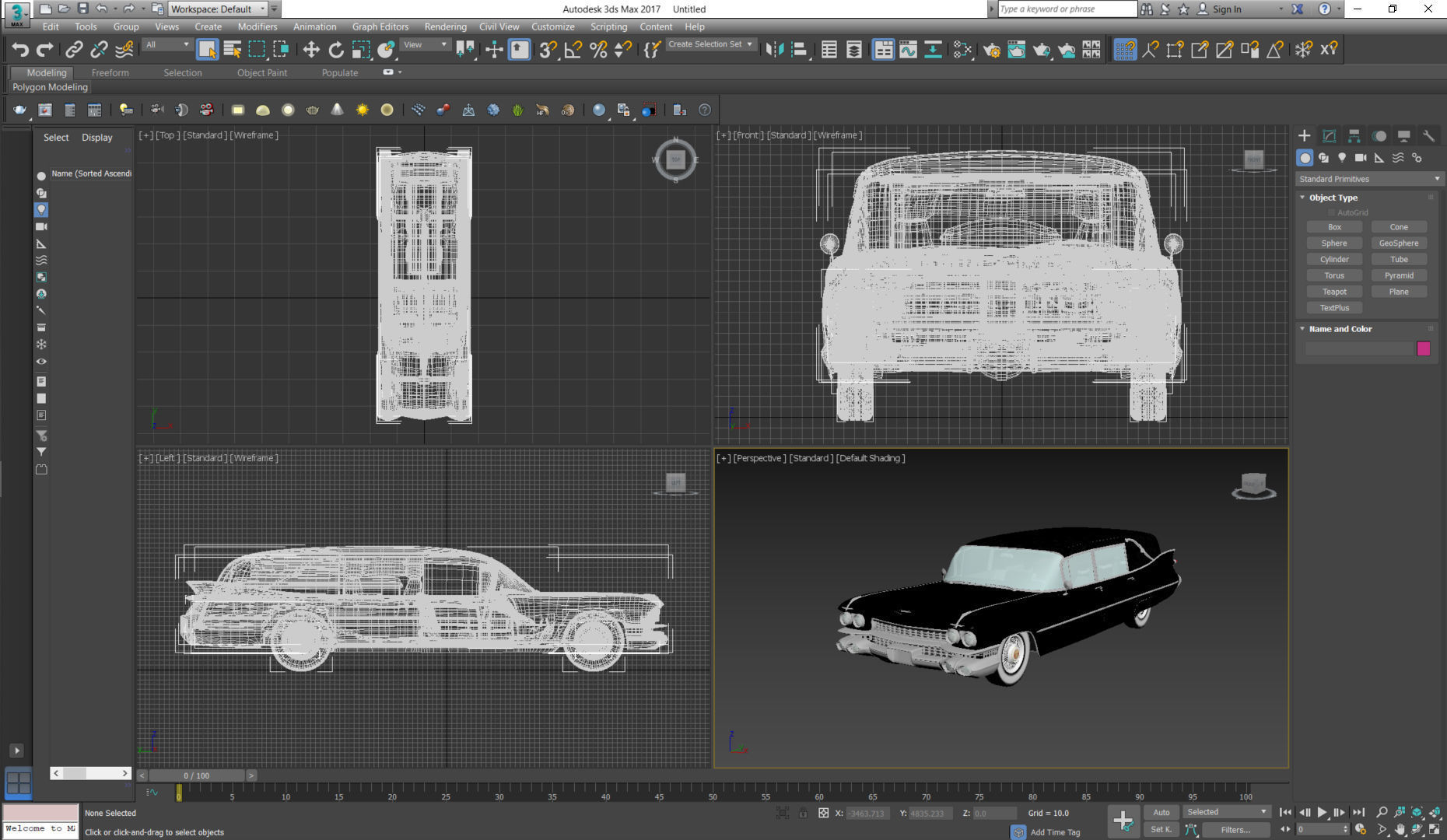Open the selection filter All dropdown
Image resolution: width=1447 pixels, height=840 pixels.
click(167, 45)
